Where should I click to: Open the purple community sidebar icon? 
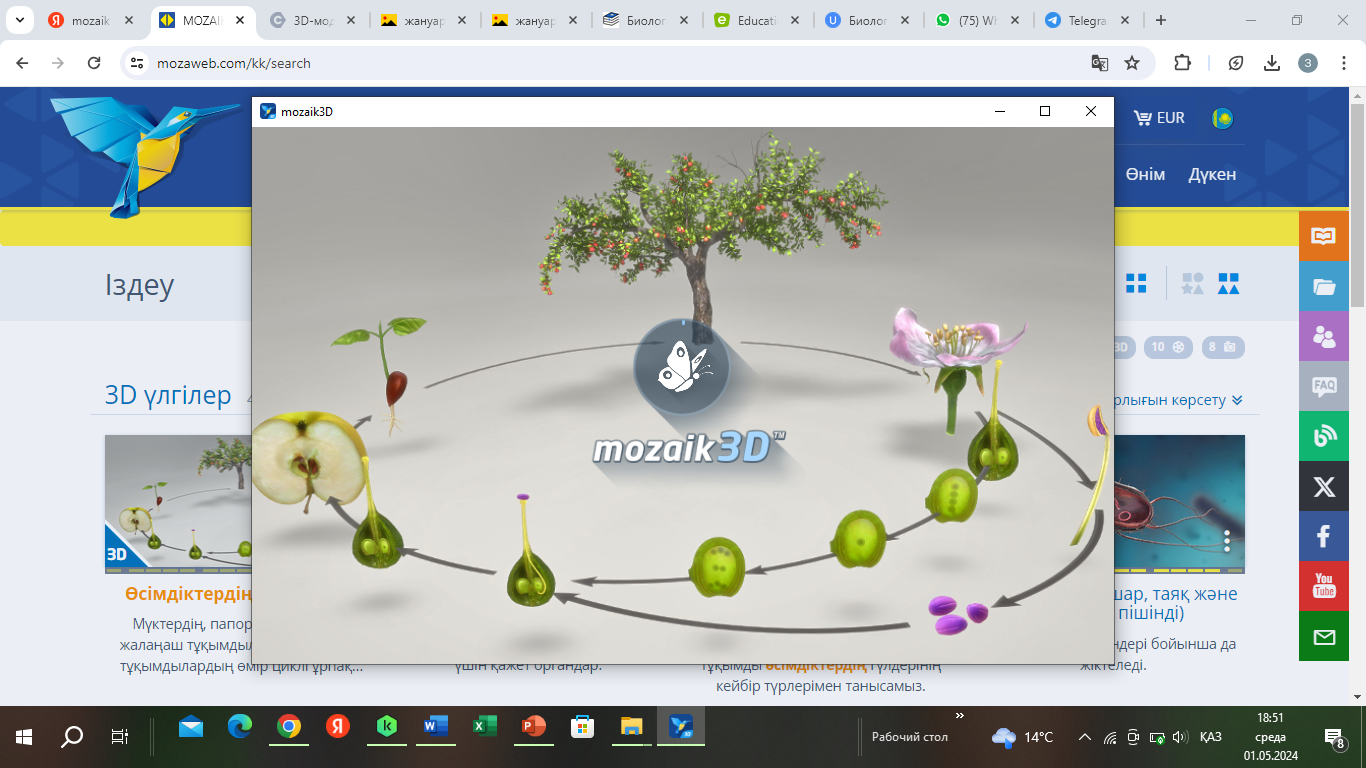pyautogui.click(x=1324, y=337)
